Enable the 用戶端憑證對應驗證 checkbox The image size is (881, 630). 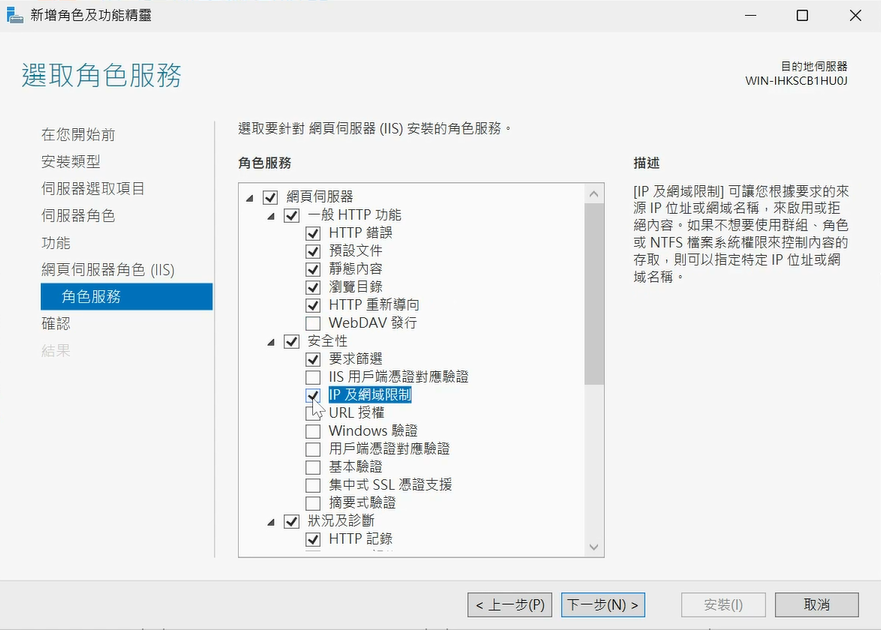(313, 449)
